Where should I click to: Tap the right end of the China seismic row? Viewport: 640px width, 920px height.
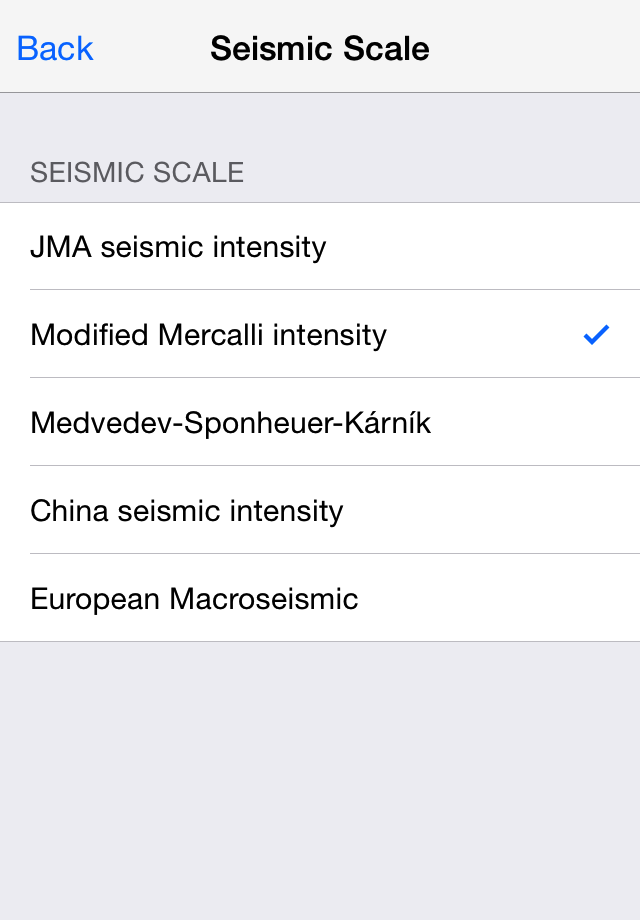[x=590, y=511]
